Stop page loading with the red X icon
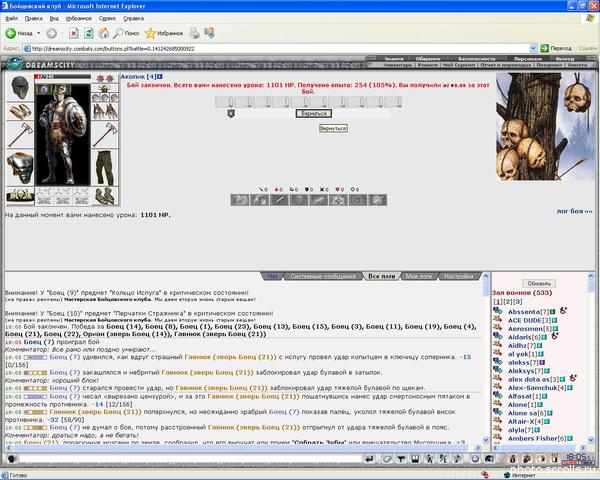The image size is (600, 480). (74, 34)
